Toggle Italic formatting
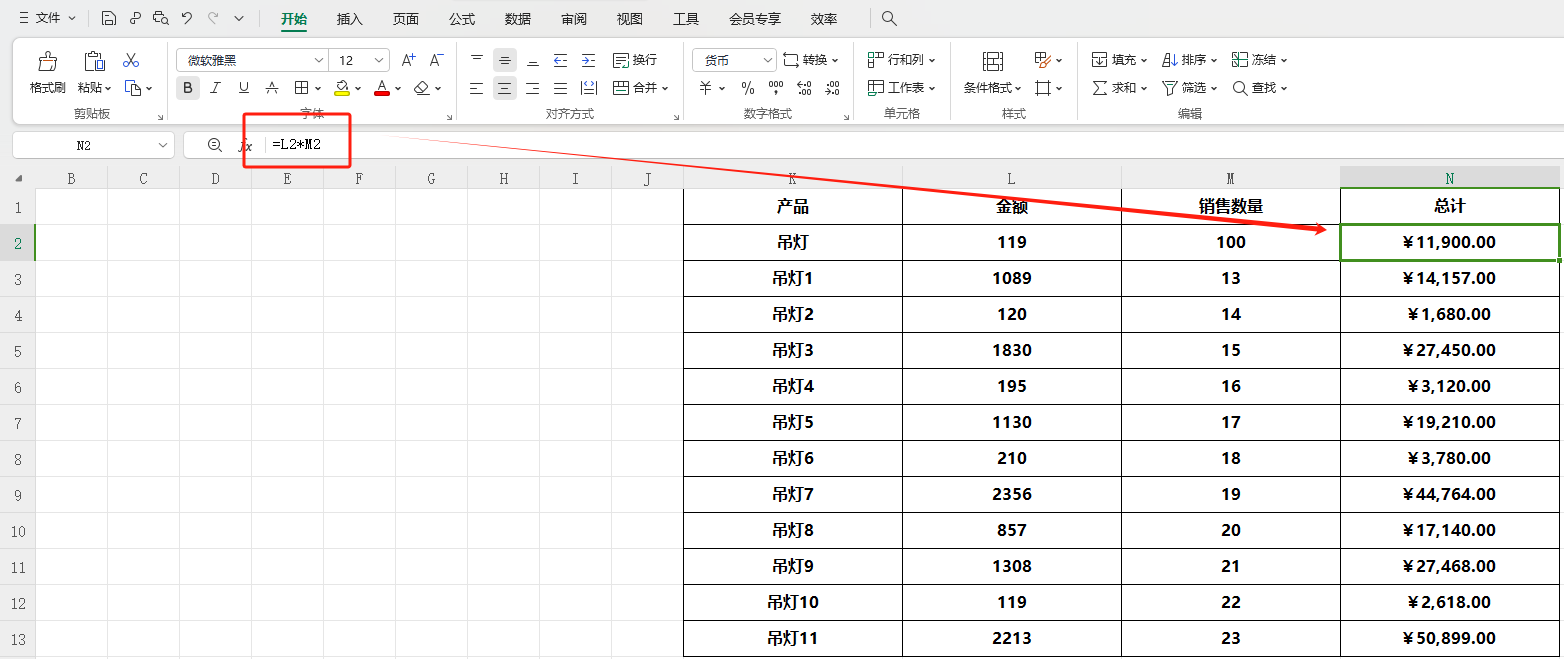 pyautogui.click(x=215, y=88)
